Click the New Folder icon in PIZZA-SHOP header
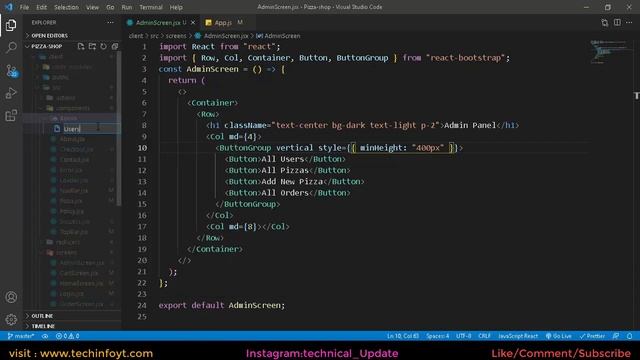Viewport: 640px width, 360px height. [x=92, y=46]
